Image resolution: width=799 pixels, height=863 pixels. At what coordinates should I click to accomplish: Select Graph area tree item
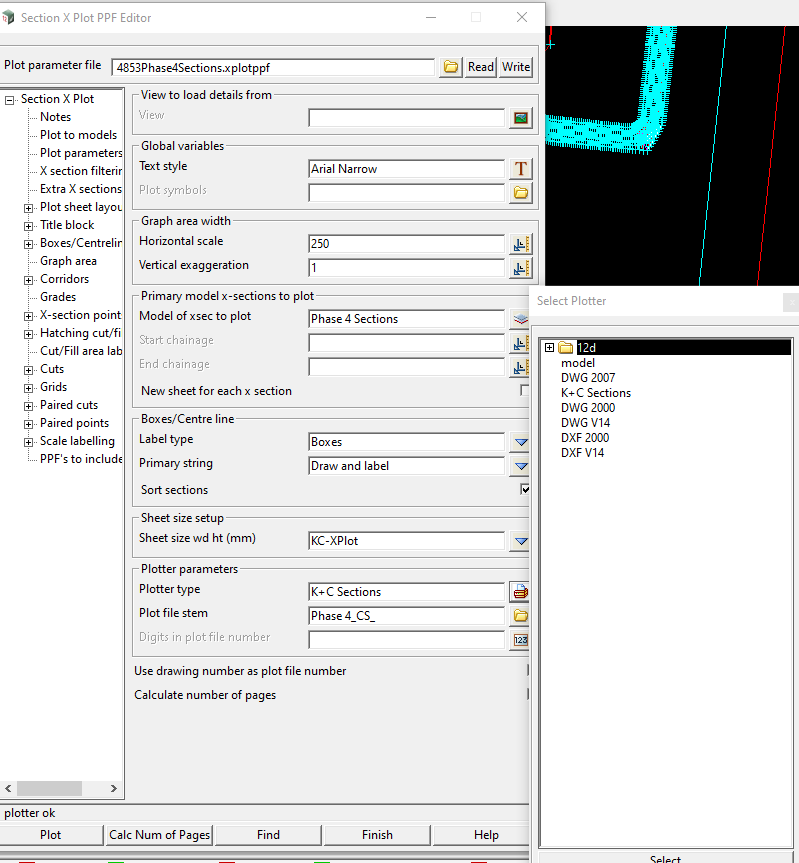68,261
